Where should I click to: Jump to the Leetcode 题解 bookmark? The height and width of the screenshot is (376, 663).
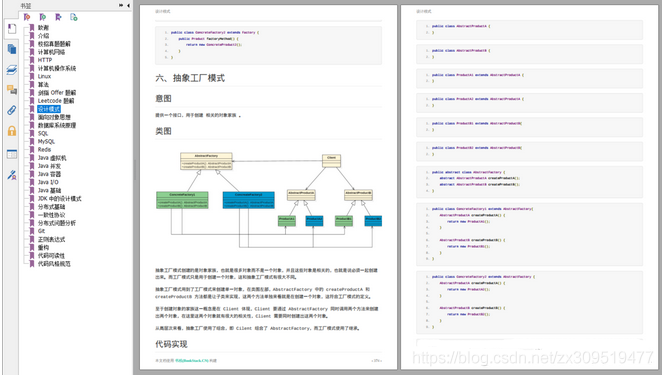(56, 101)
